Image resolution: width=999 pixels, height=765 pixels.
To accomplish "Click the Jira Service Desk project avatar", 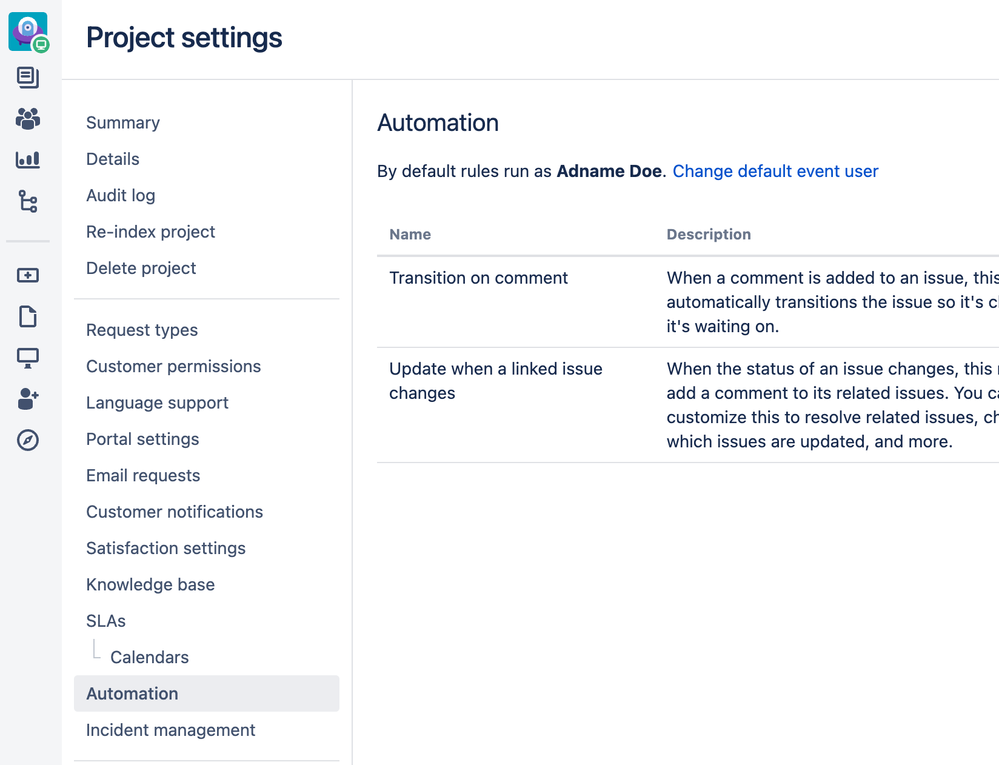I will (28, 31).
